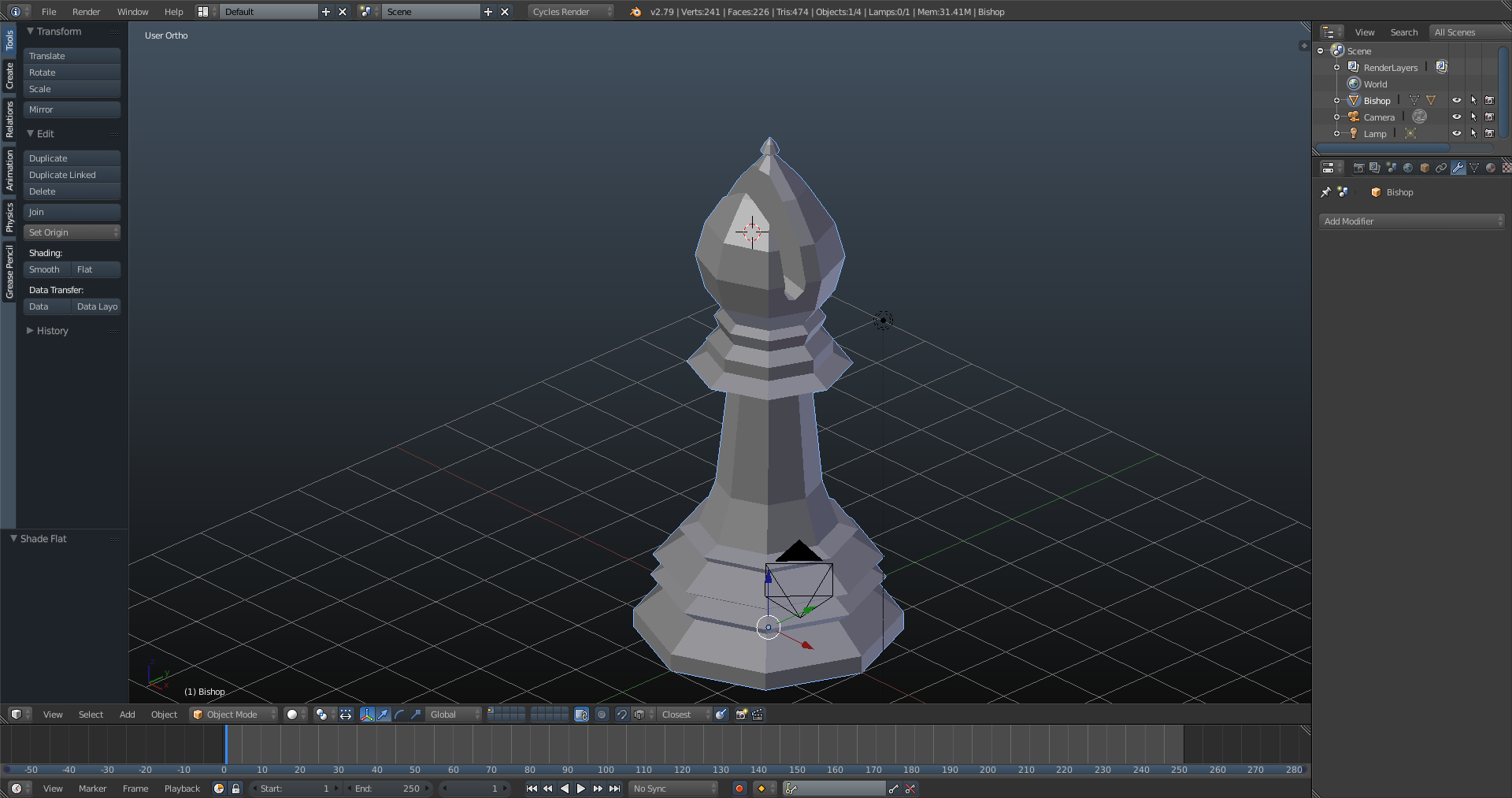The width and height of the screenshot is (1512, 798).
Task: Click the Delete button in Edit panel
Action: pyautogui.click(x=72, y=191)
